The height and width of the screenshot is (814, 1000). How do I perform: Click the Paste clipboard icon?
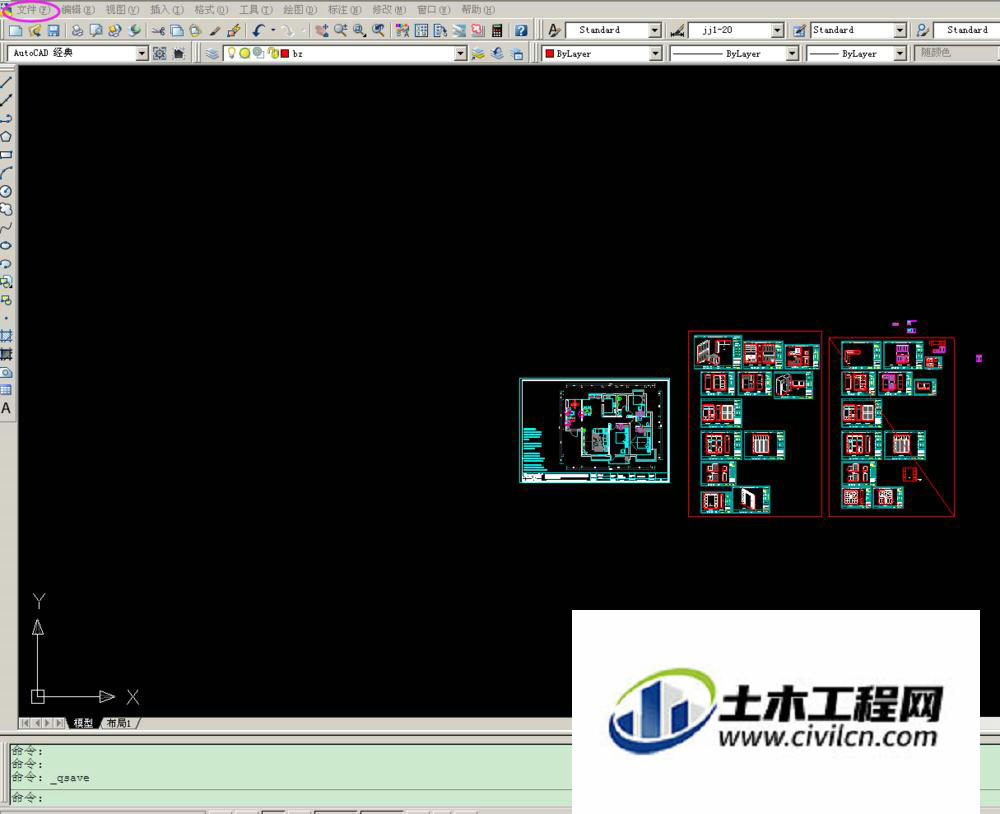(196, 30)
